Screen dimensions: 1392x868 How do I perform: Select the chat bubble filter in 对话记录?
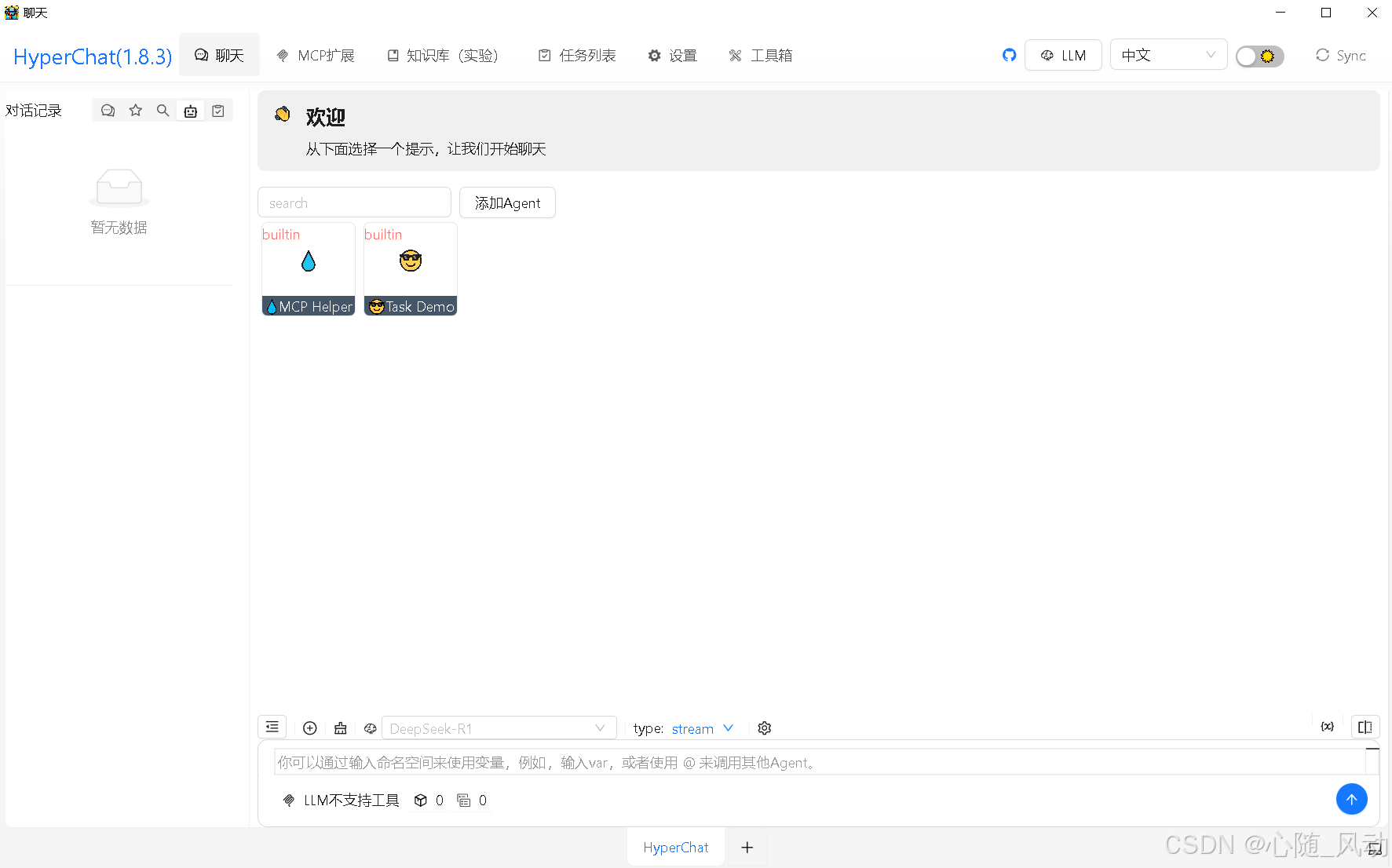[108, 111]
